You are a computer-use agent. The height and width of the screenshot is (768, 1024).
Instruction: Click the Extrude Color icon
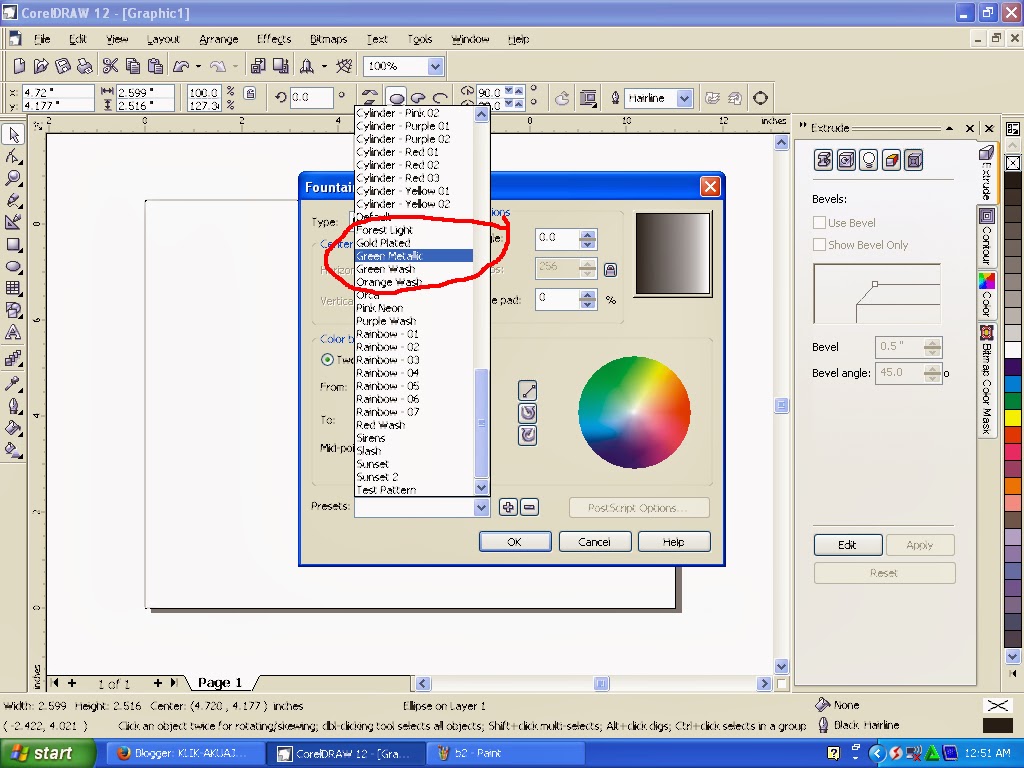click(x=891, y=160)
